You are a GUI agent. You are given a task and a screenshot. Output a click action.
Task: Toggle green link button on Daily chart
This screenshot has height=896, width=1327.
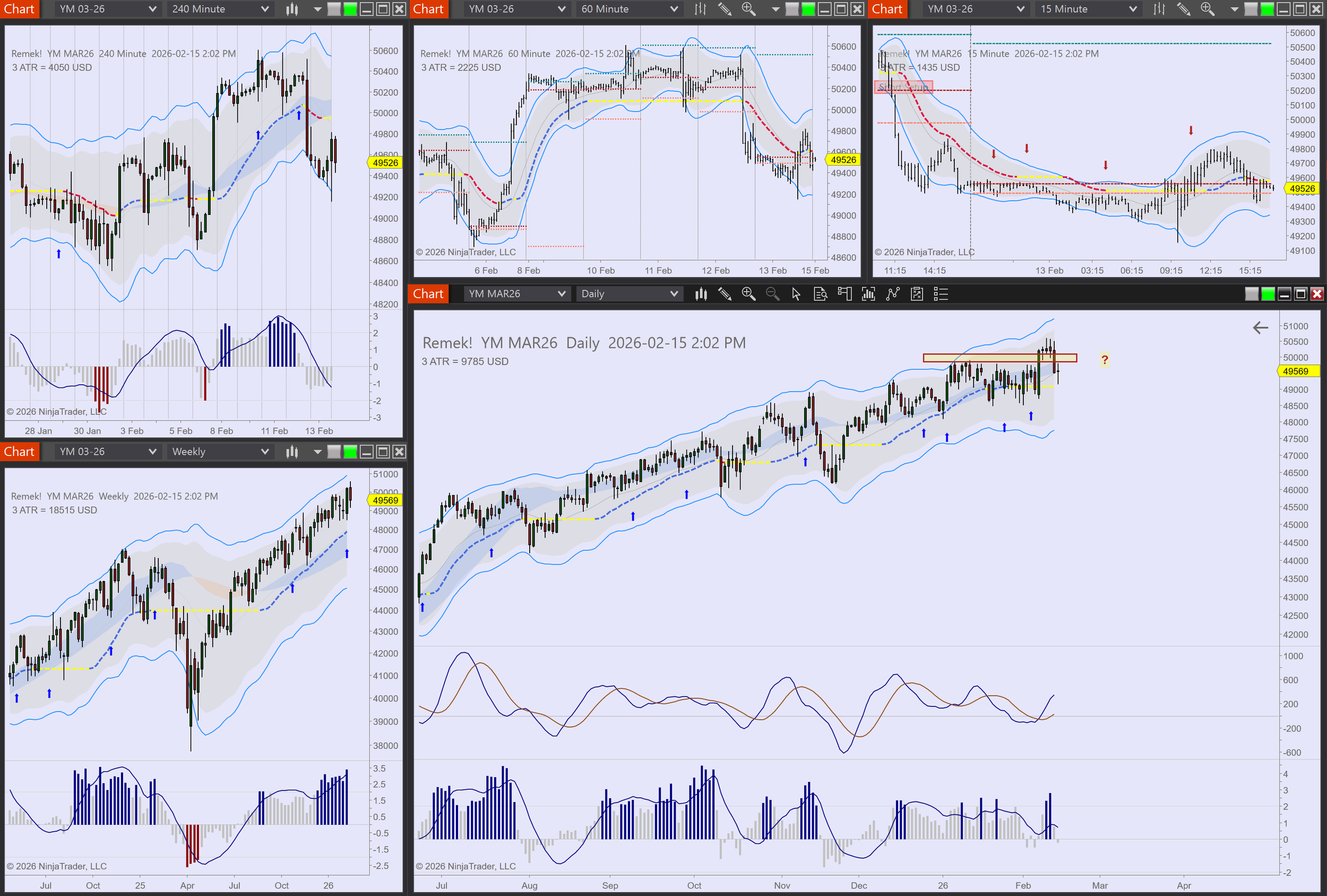[x=1268, y=294]
